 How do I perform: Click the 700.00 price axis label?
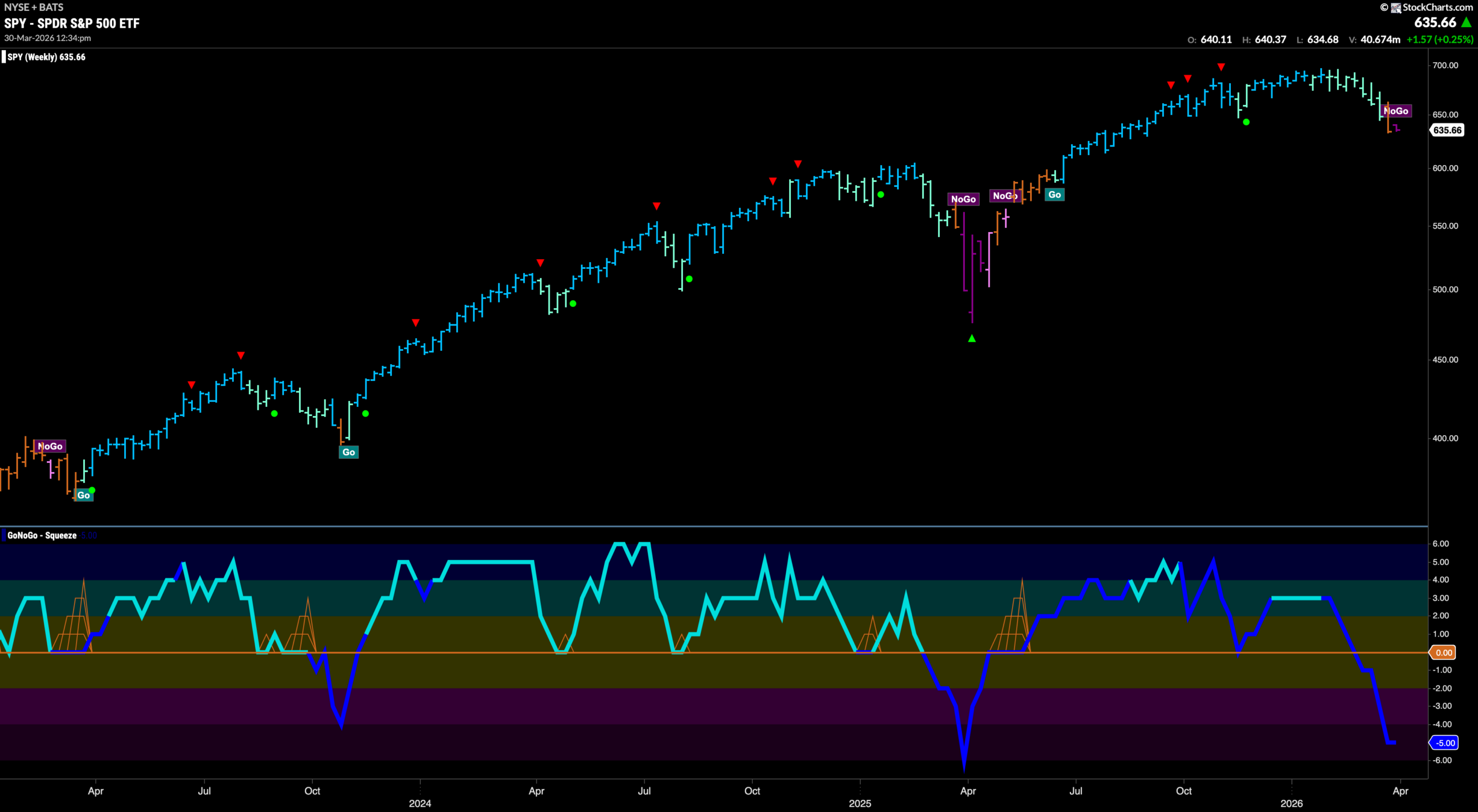pyautogui.click(x=1445, y=65)
